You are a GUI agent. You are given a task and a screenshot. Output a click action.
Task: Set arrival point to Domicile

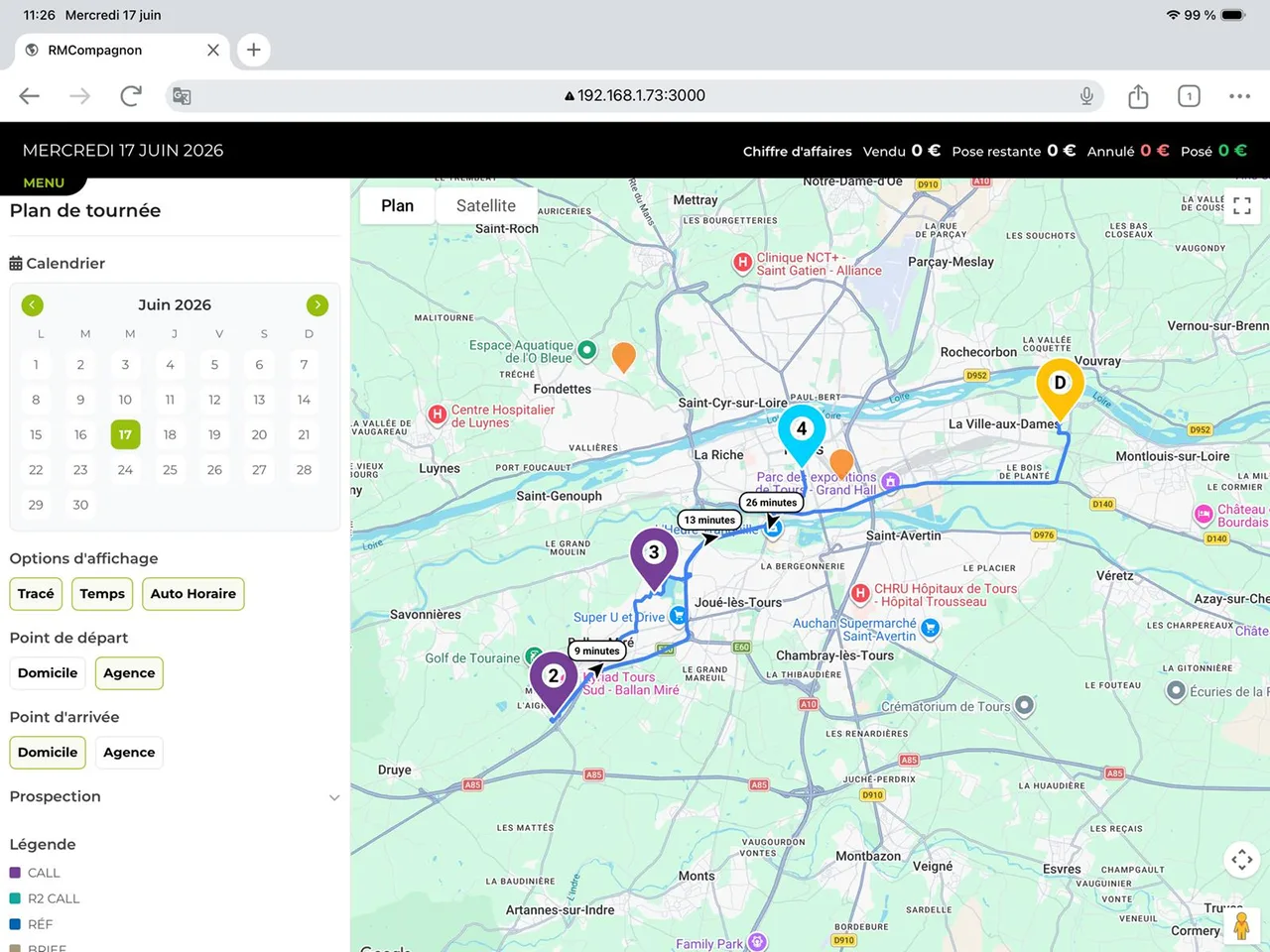click(x=48, y=753)
